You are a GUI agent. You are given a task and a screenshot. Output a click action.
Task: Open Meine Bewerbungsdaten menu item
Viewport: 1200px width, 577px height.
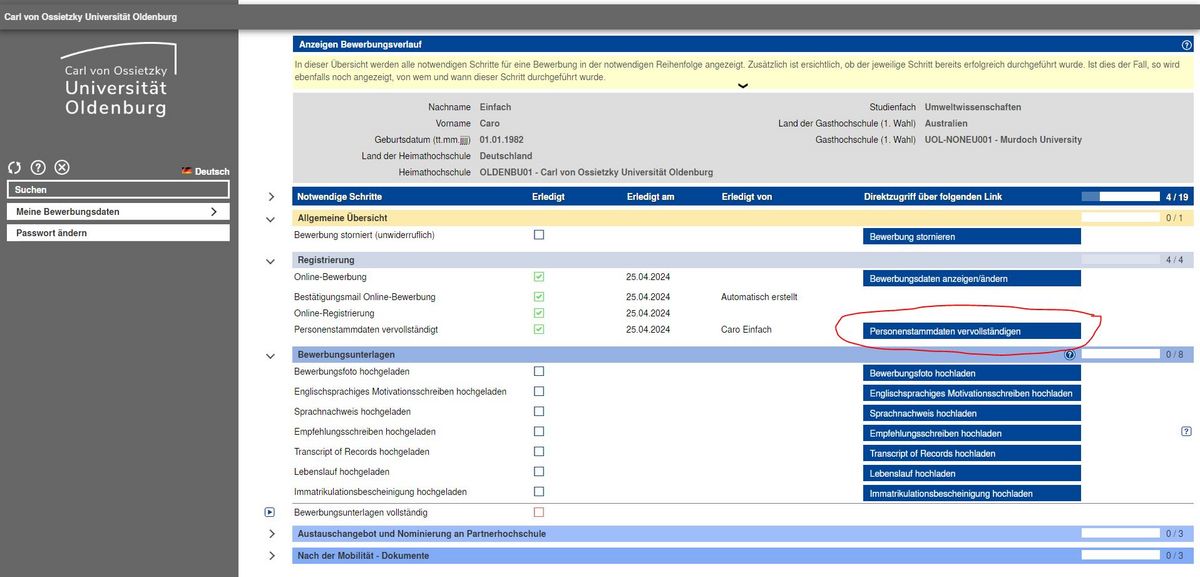coord(118,212)
